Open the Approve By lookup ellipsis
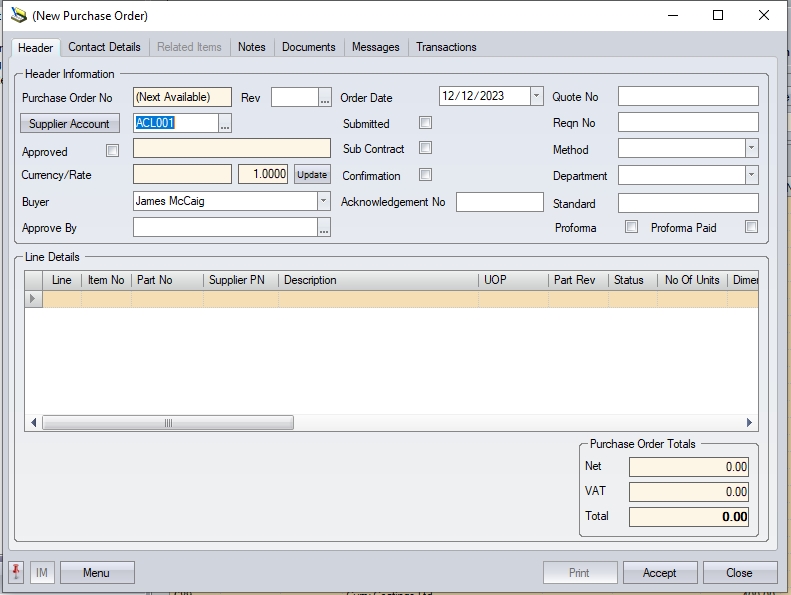The height and width of the screenshot is (595, 791). [324, 228]
